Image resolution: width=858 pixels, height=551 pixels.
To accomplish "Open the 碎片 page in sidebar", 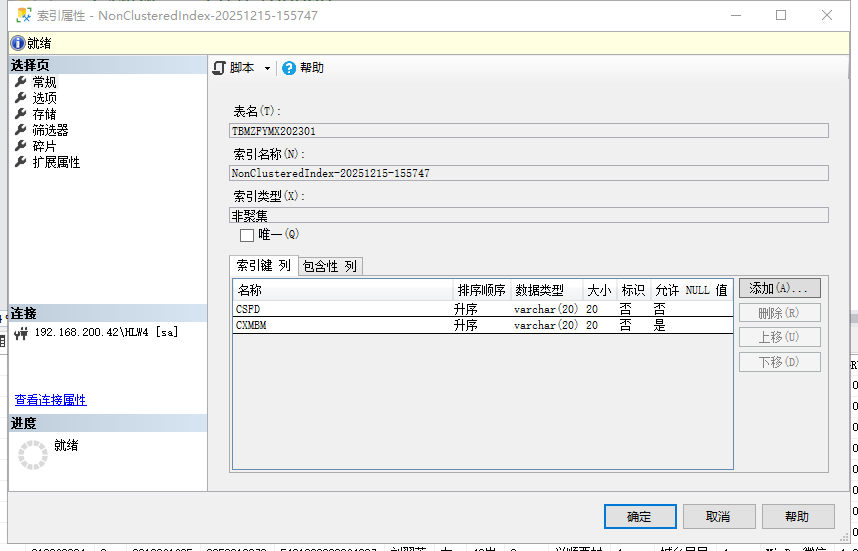I will pos(44,146).
